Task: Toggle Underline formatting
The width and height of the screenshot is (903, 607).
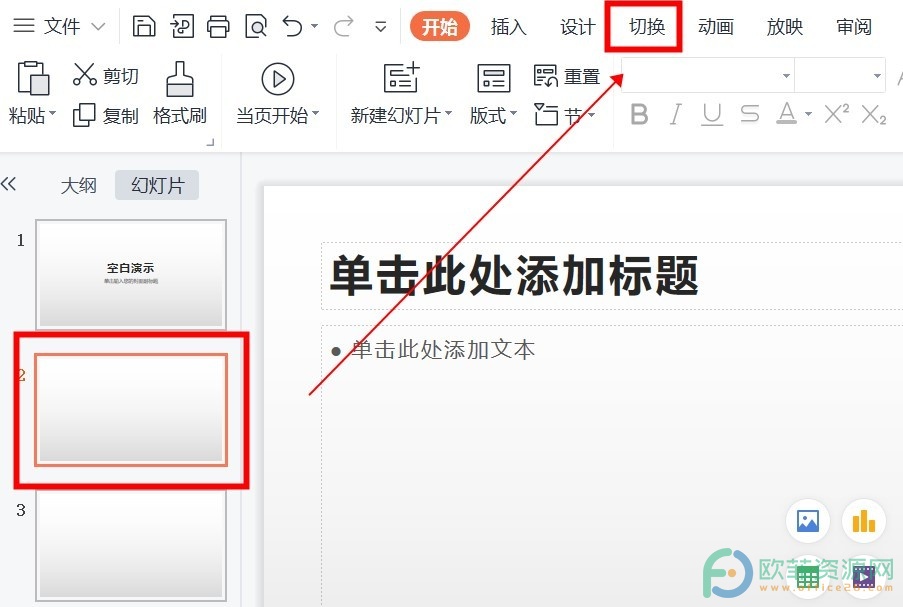Action: (712, 114)
